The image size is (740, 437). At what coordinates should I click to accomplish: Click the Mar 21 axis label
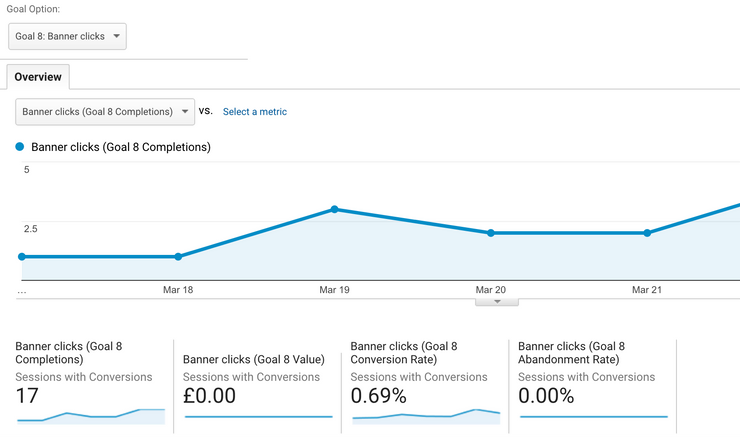click(647, 290)
